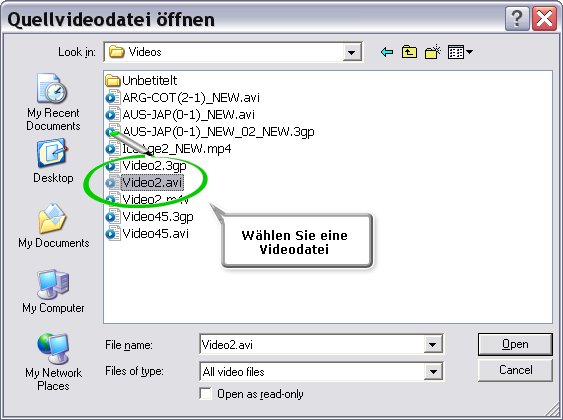Screen dimensions: 563x420
Task: Go back using the blue arrow icon
Action: (x=387, y=52)
